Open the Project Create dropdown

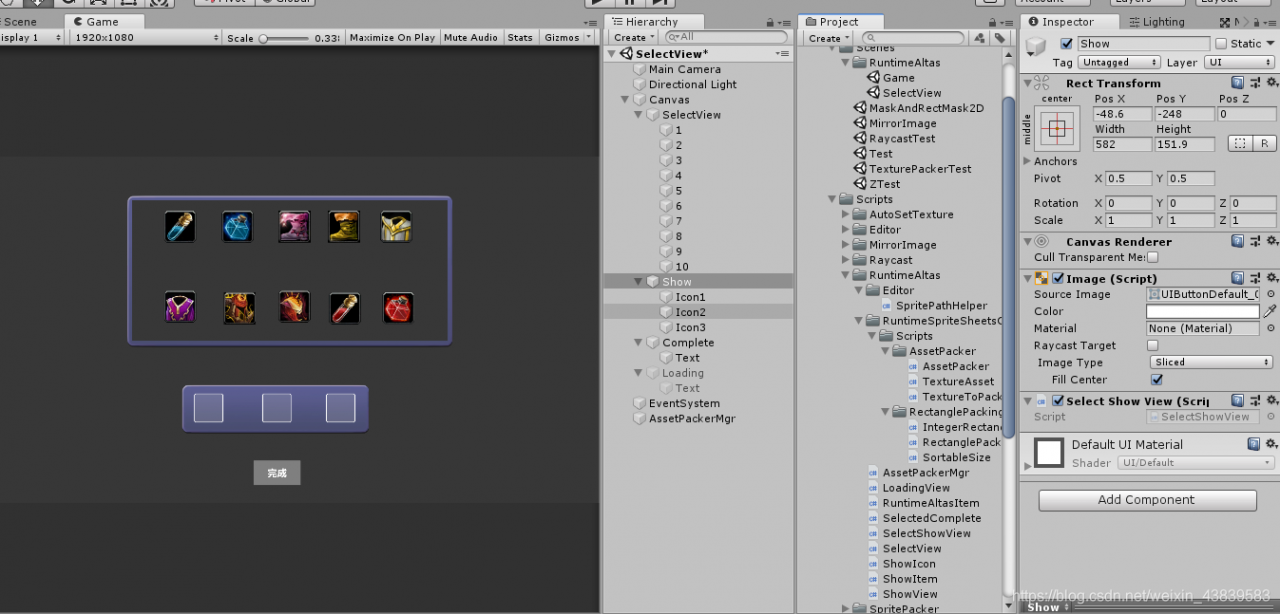pyautogui.click(x=828, y=38)
